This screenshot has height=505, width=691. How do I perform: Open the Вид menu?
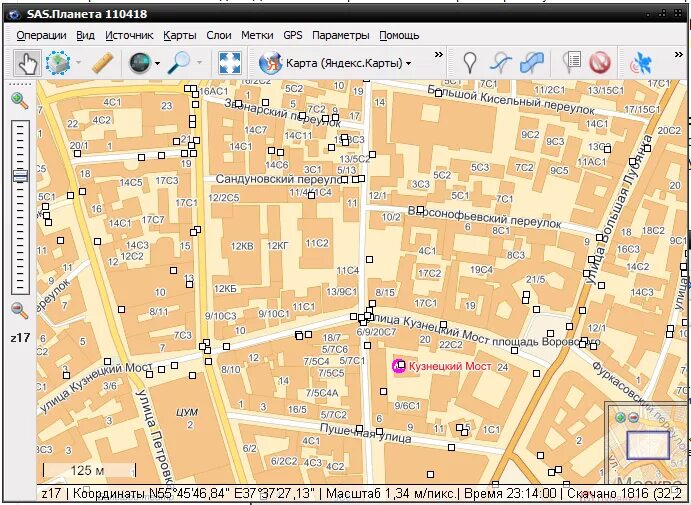(85, 35)
